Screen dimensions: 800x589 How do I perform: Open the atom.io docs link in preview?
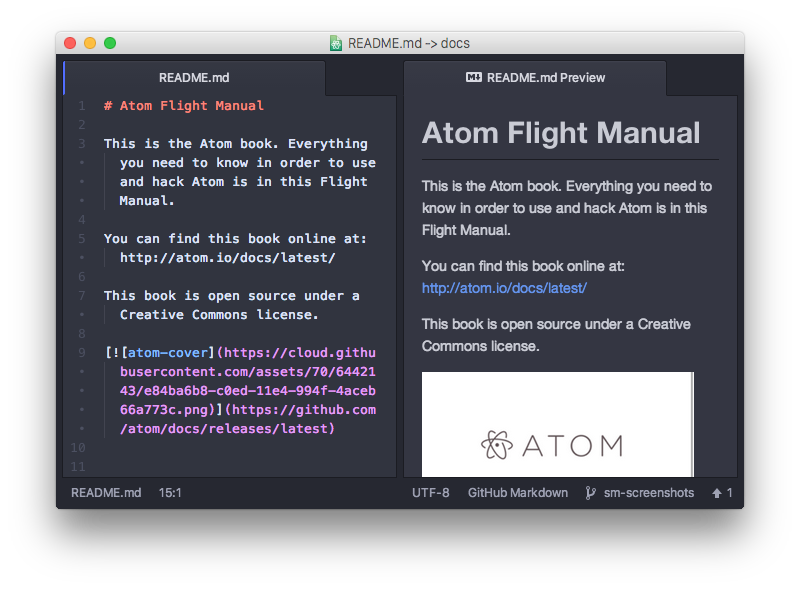click(x=504, y=288)
